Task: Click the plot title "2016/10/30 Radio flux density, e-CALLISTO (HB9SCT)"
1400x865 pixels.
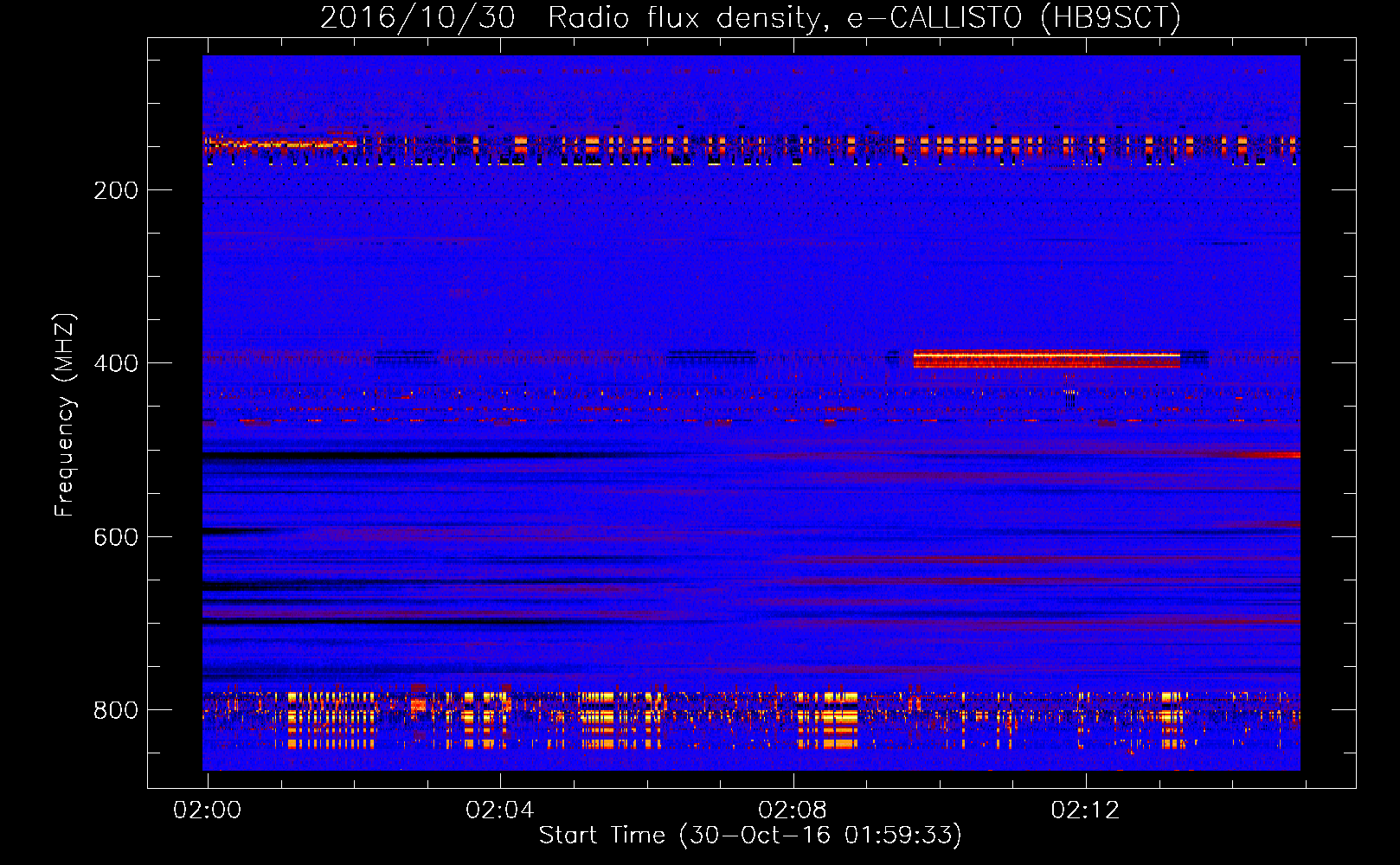Action: (750, 17)
